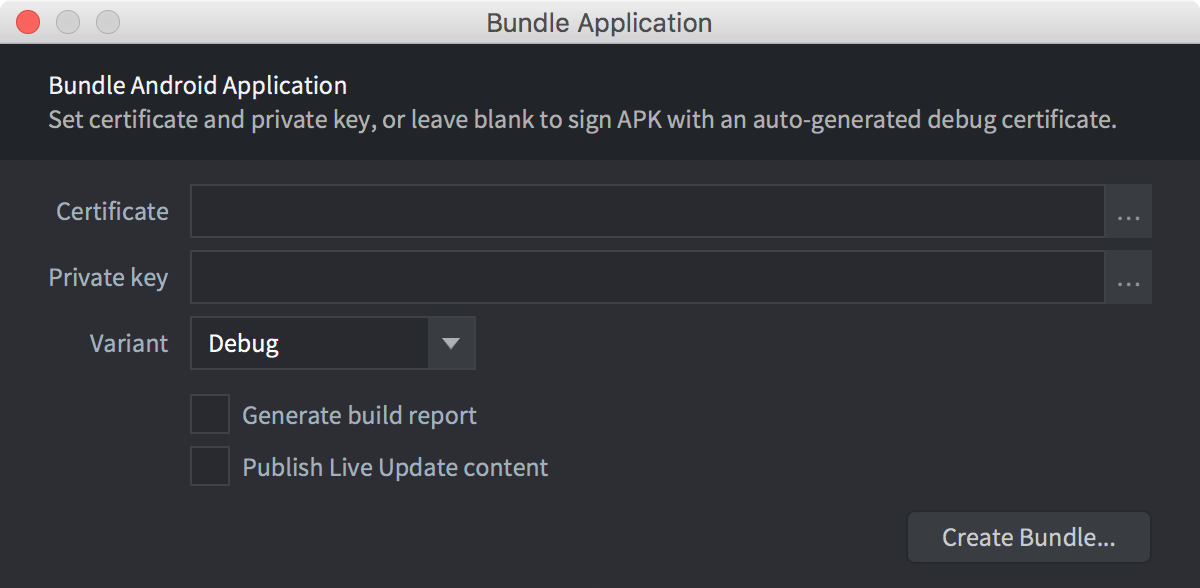The width and height of the screenshot is (1200, 588).
Task: Select a private key using the browse icon
Action: click(x=1128, y=277)
